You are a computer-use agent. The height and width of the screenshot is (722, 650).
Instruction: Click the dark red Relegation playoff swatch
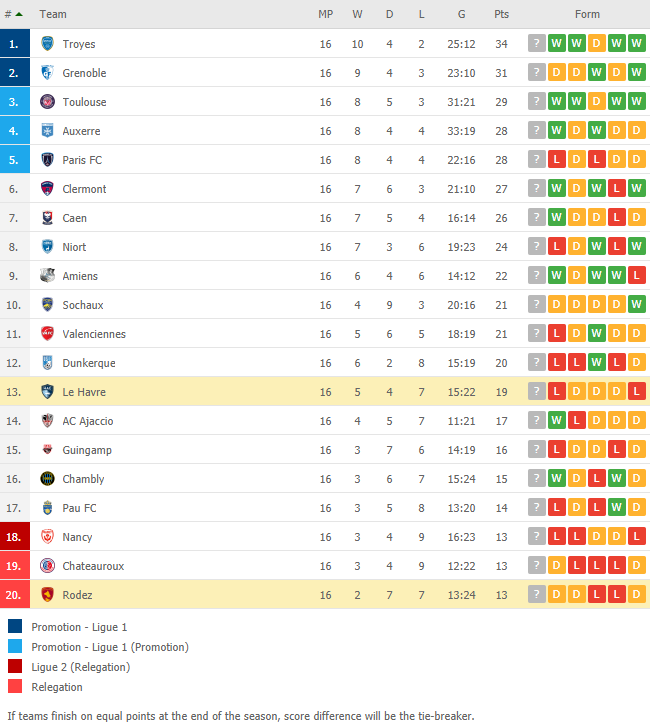pyautogui.click(x=15, y=666)
